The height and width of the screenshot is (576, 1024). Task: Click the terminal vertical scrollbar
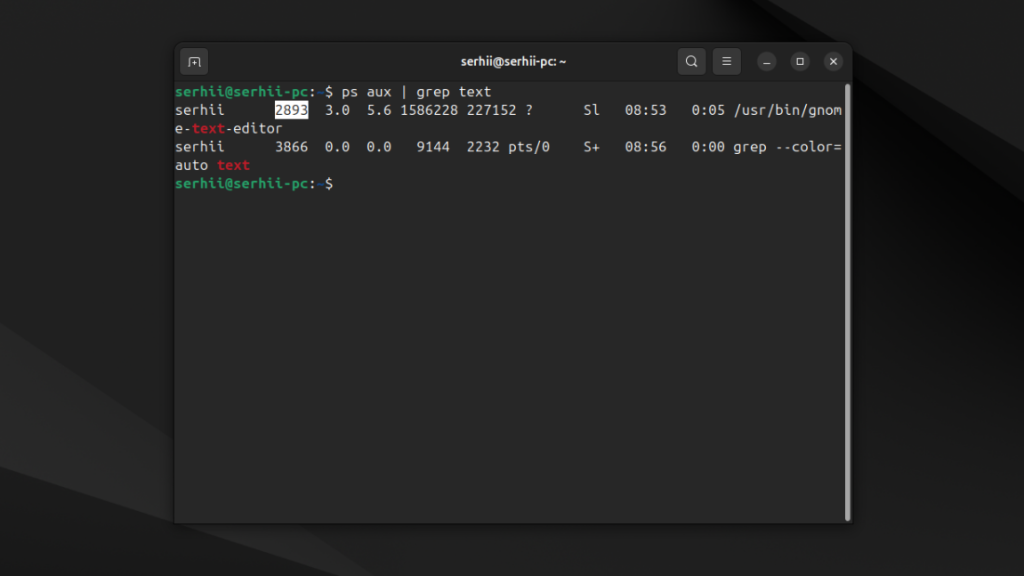click(x=848, y=302)
